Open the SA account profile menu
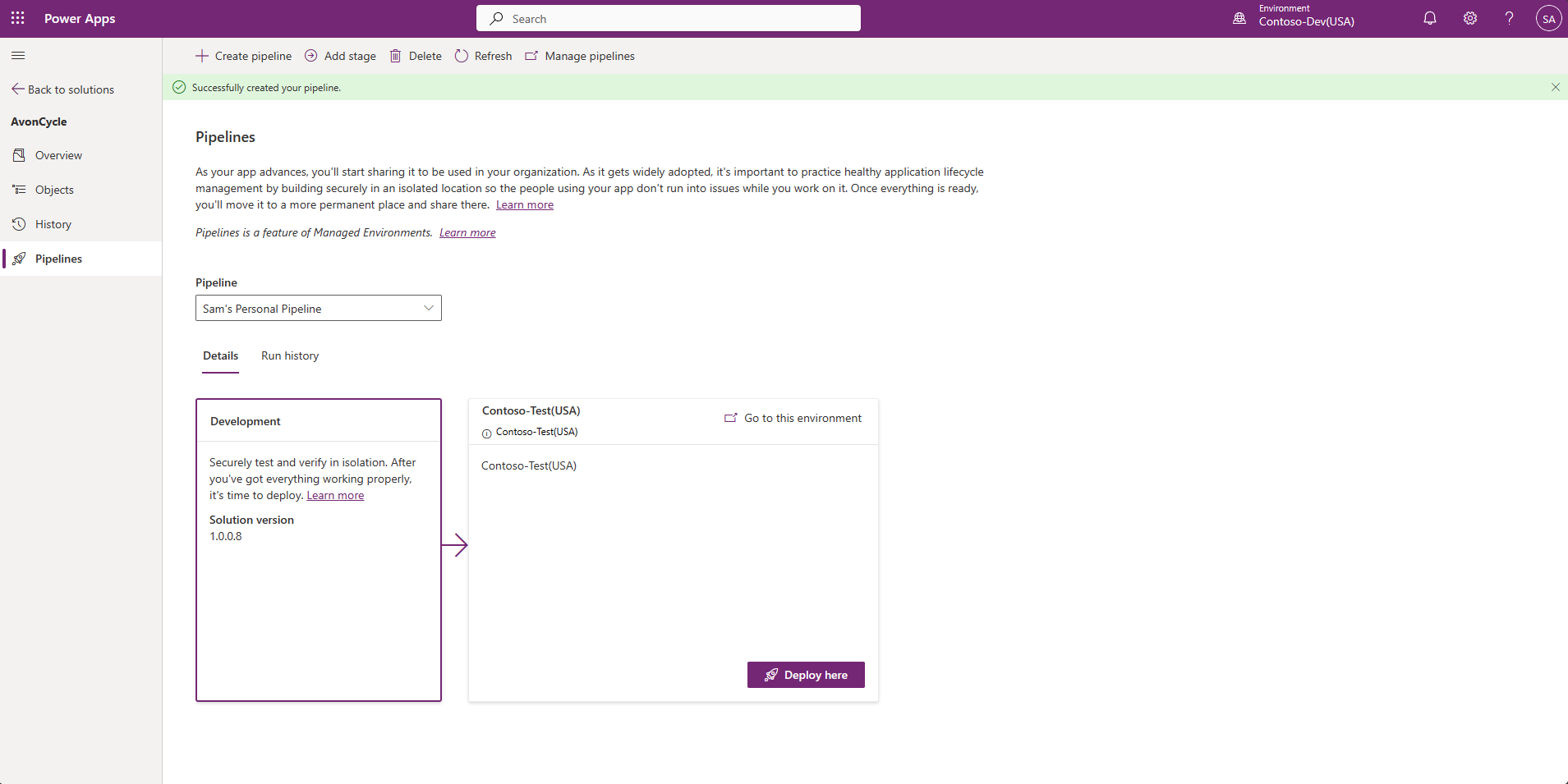The width and height of the screenshot is (1568, 784). pyautogui.click(x=1547, y=18)
